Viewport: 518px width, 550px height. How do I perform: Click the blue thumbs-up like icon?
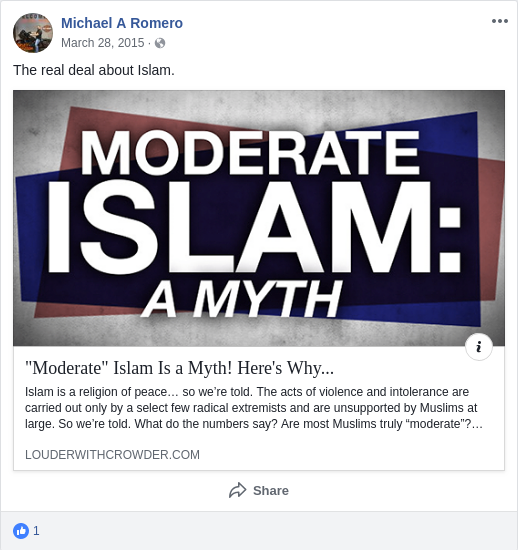(x=21, y=531)
